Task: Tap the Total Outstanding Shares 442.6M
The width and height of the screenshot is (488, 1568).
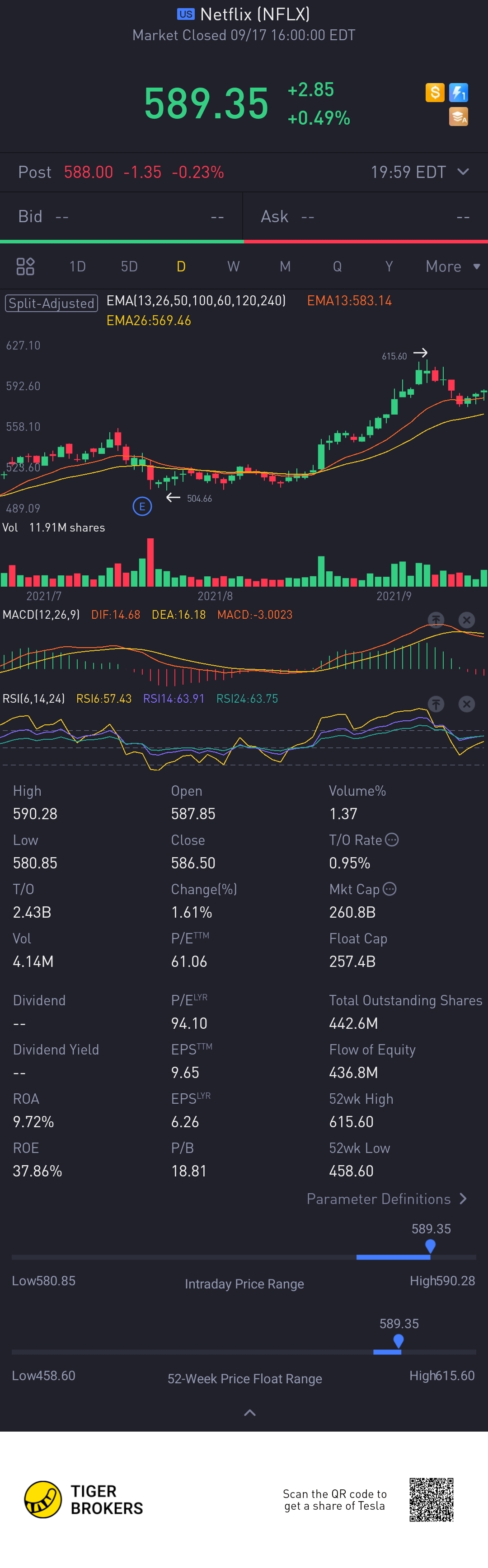Action: [x=353, y=1023]
